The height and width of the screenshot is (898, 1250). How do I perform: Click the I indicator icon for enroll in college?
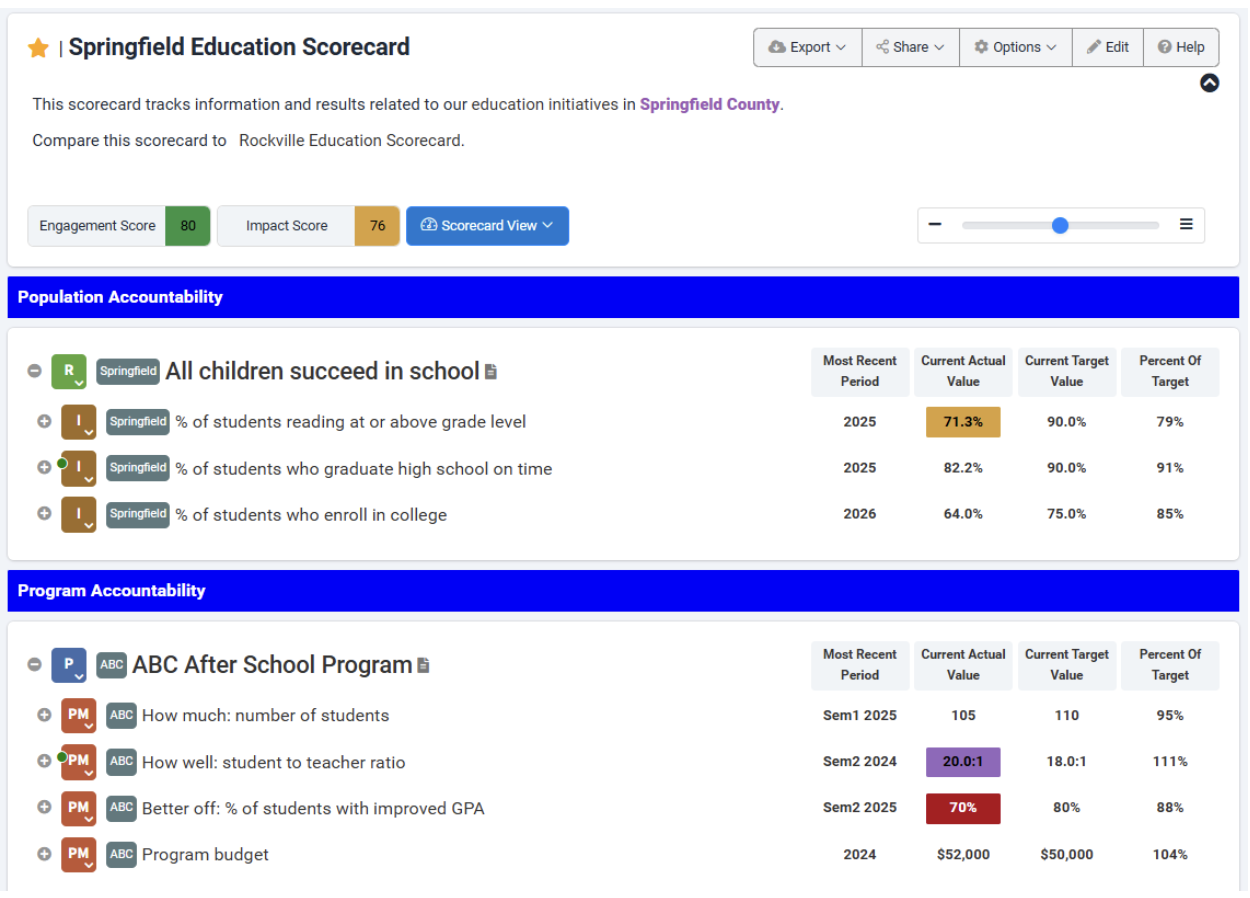click(78, 514)
